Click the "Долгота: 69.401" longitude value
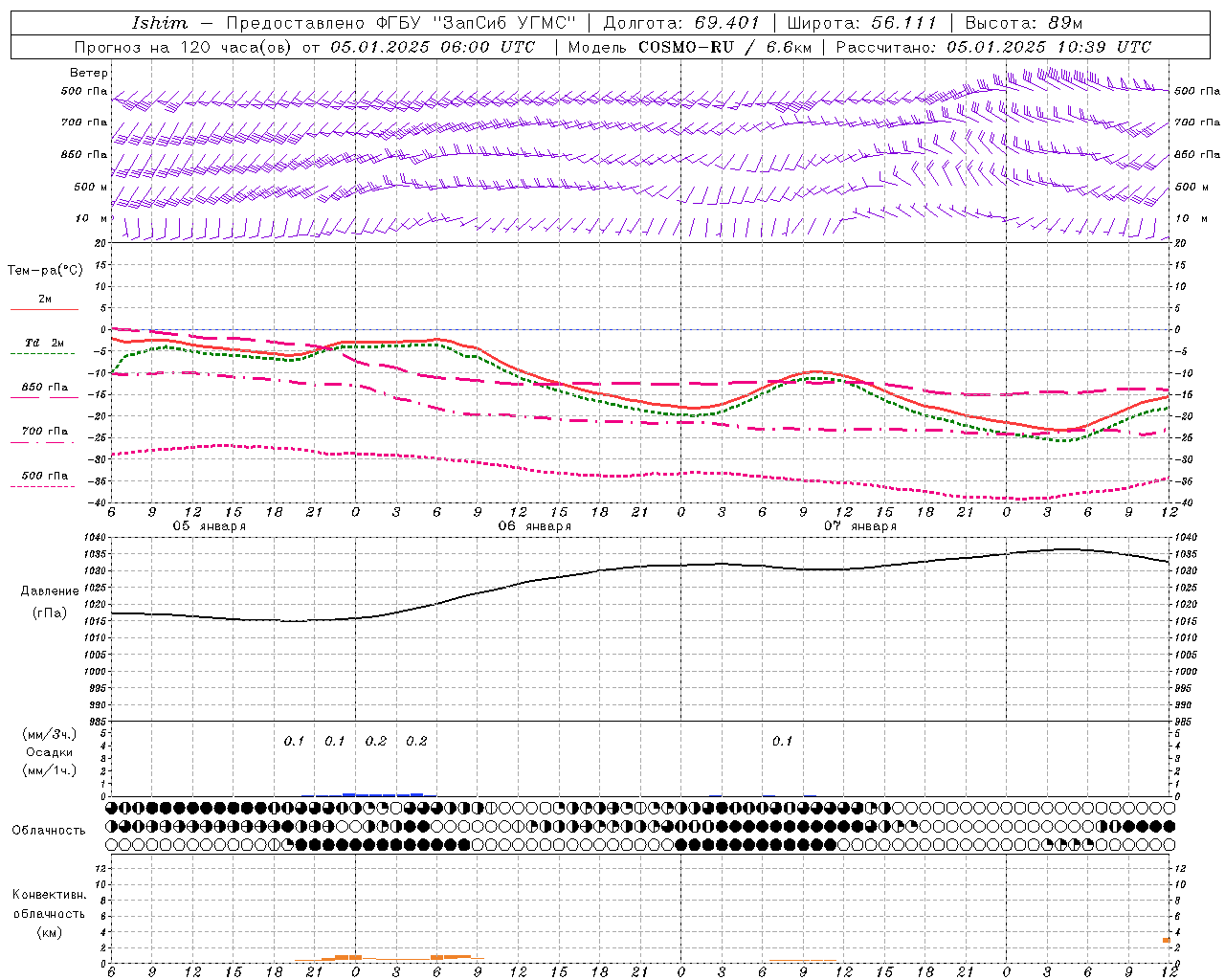Image resolution: width=1225 pixels, height=980 pixels. pos(681,23)
